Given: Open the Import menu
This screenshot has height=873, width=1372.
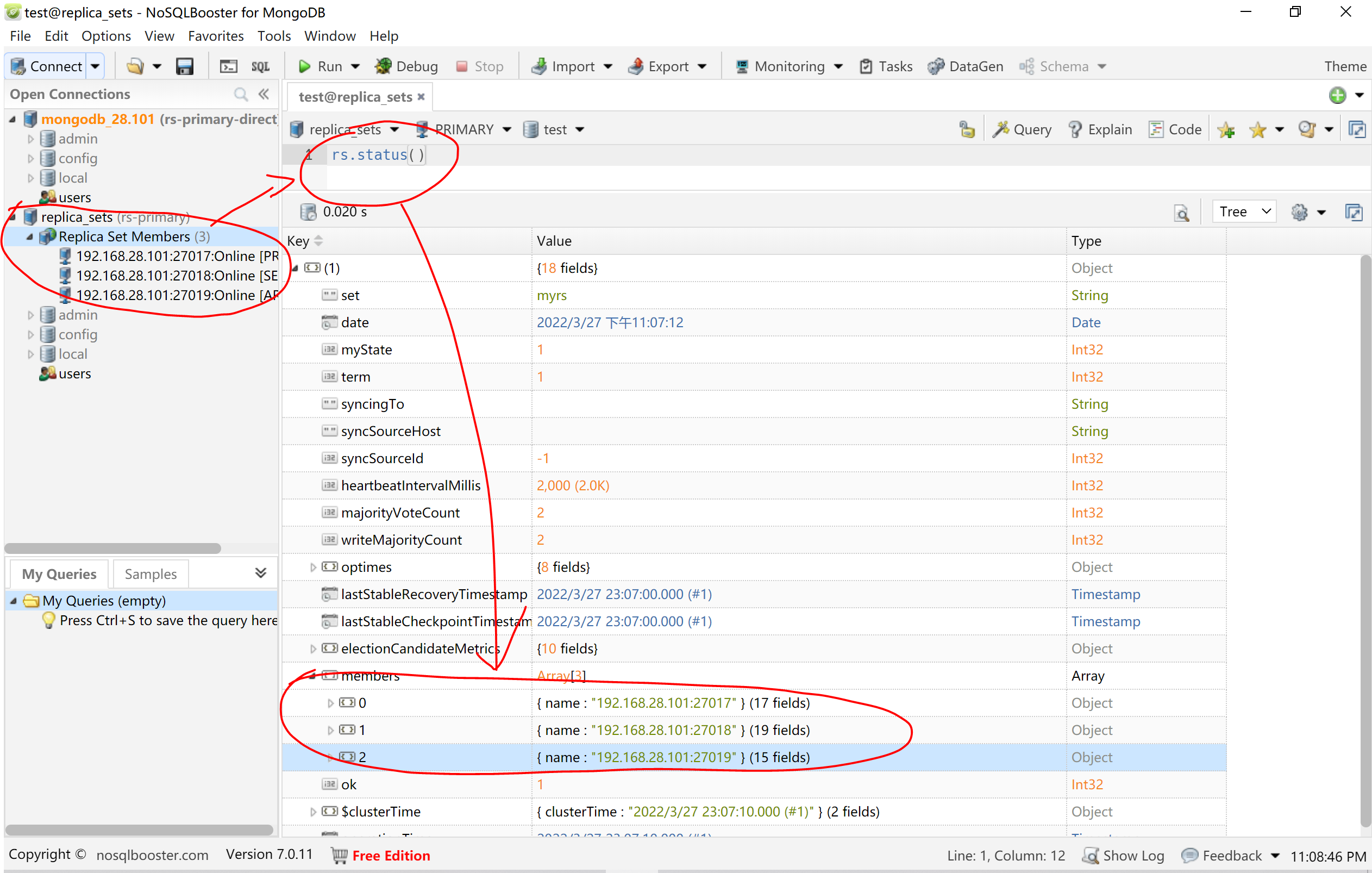Looking at the screenshot, I should point(572,66).
